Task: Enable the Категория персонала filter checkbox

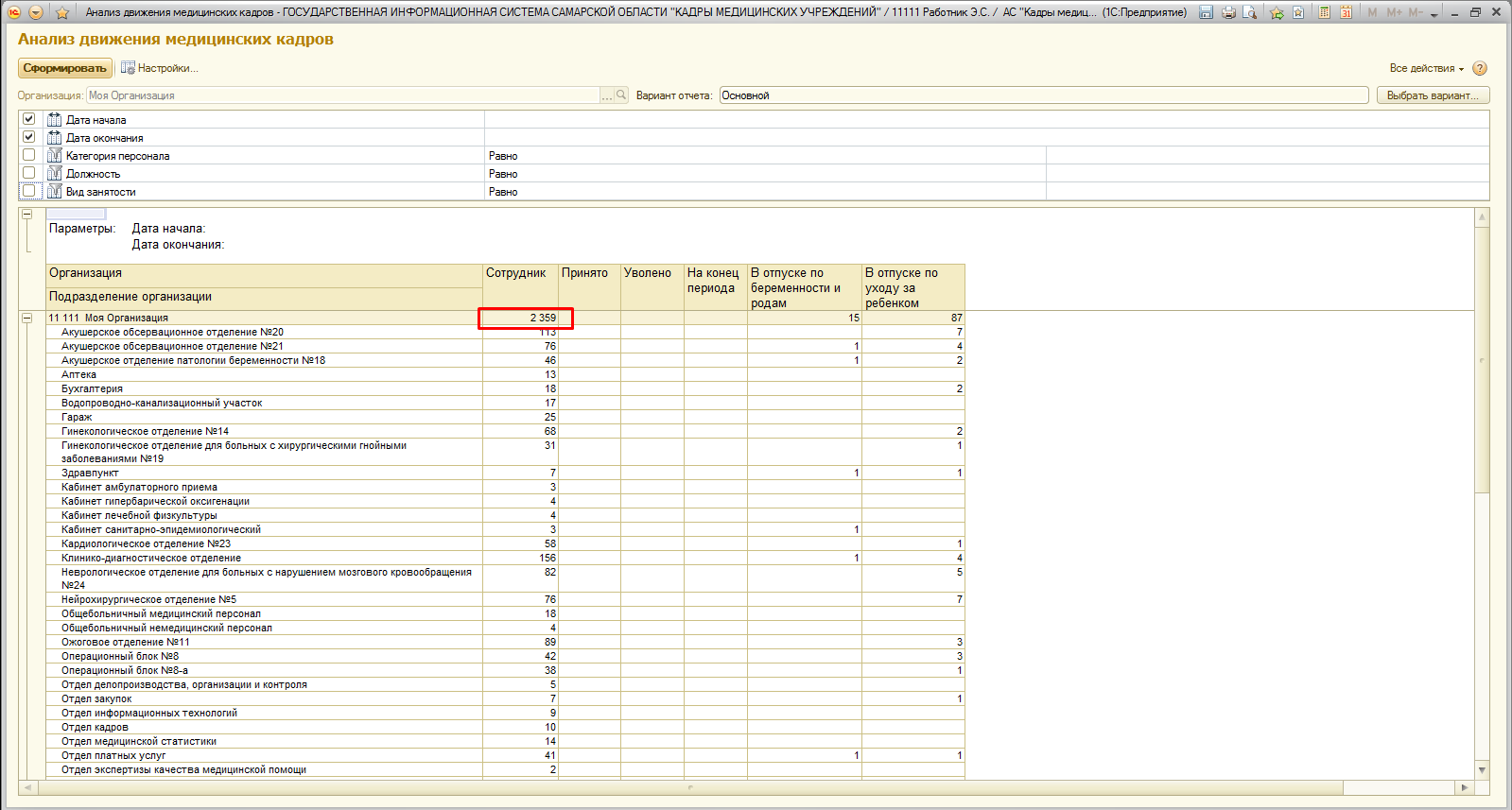Action: point(28,155)
